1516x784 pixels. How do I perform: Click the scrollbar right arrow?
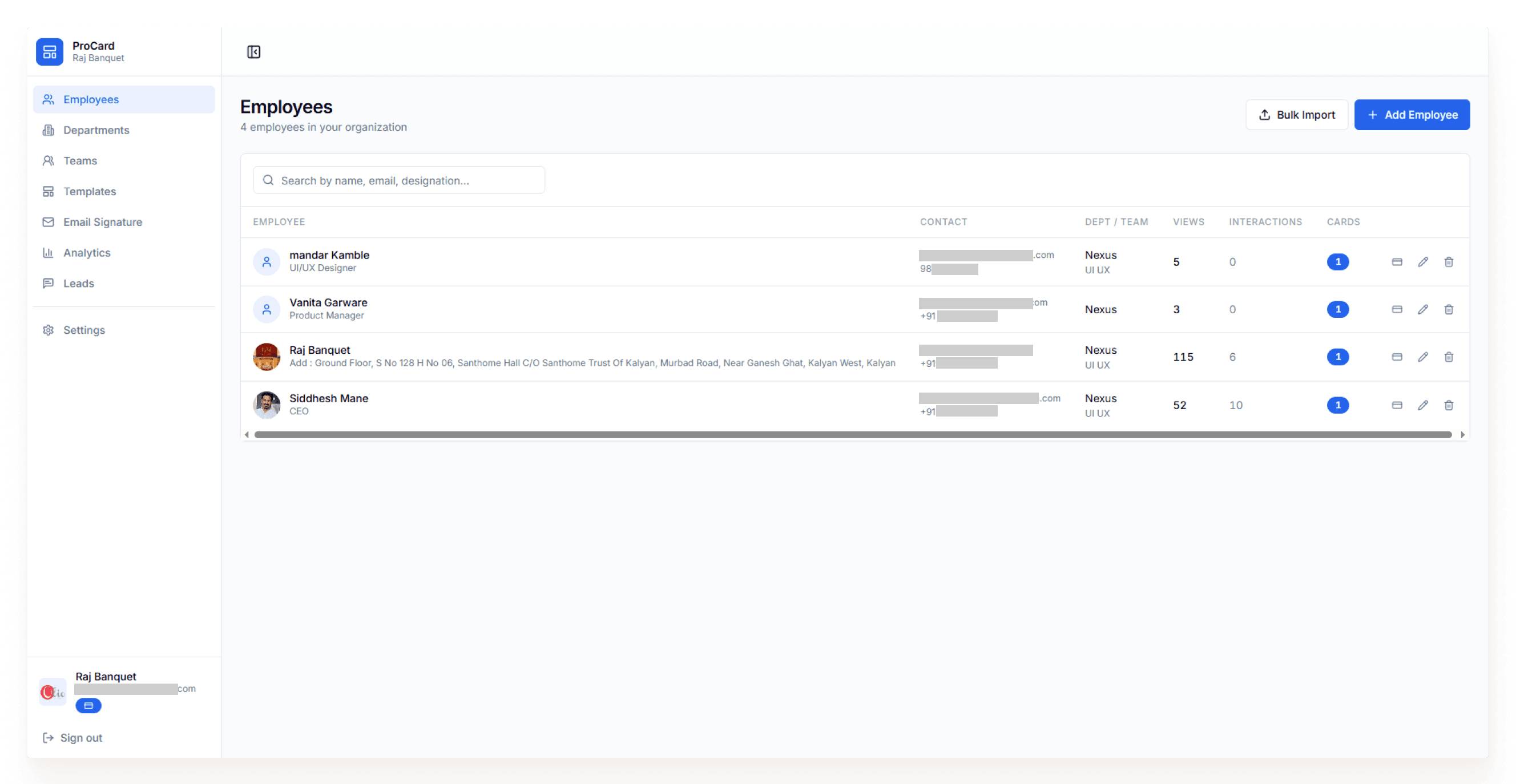point(1462,435)
